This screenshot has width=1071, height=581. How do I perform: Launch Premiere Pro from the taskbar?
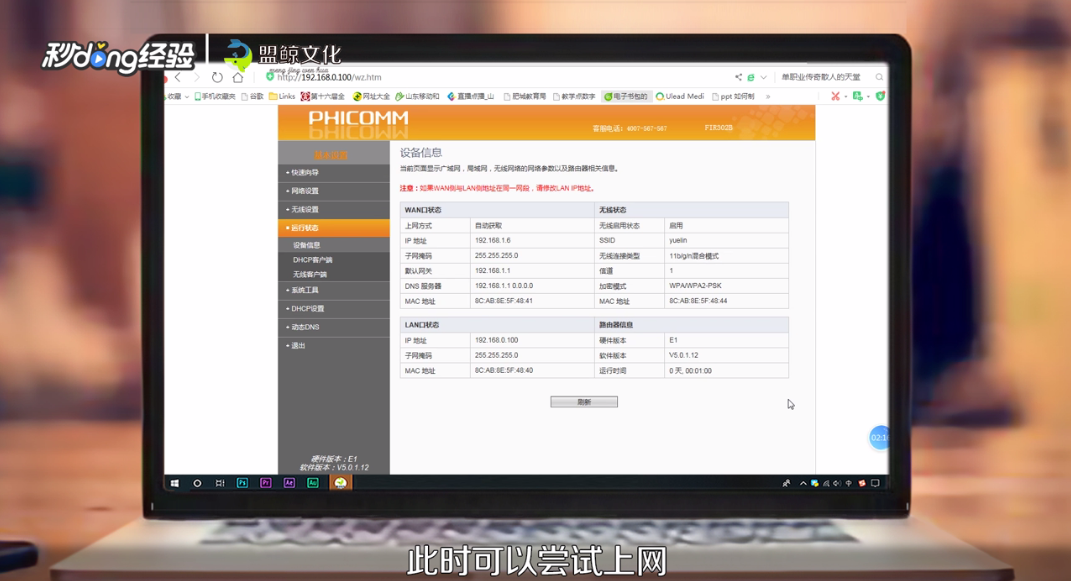(x=266, y=483)
